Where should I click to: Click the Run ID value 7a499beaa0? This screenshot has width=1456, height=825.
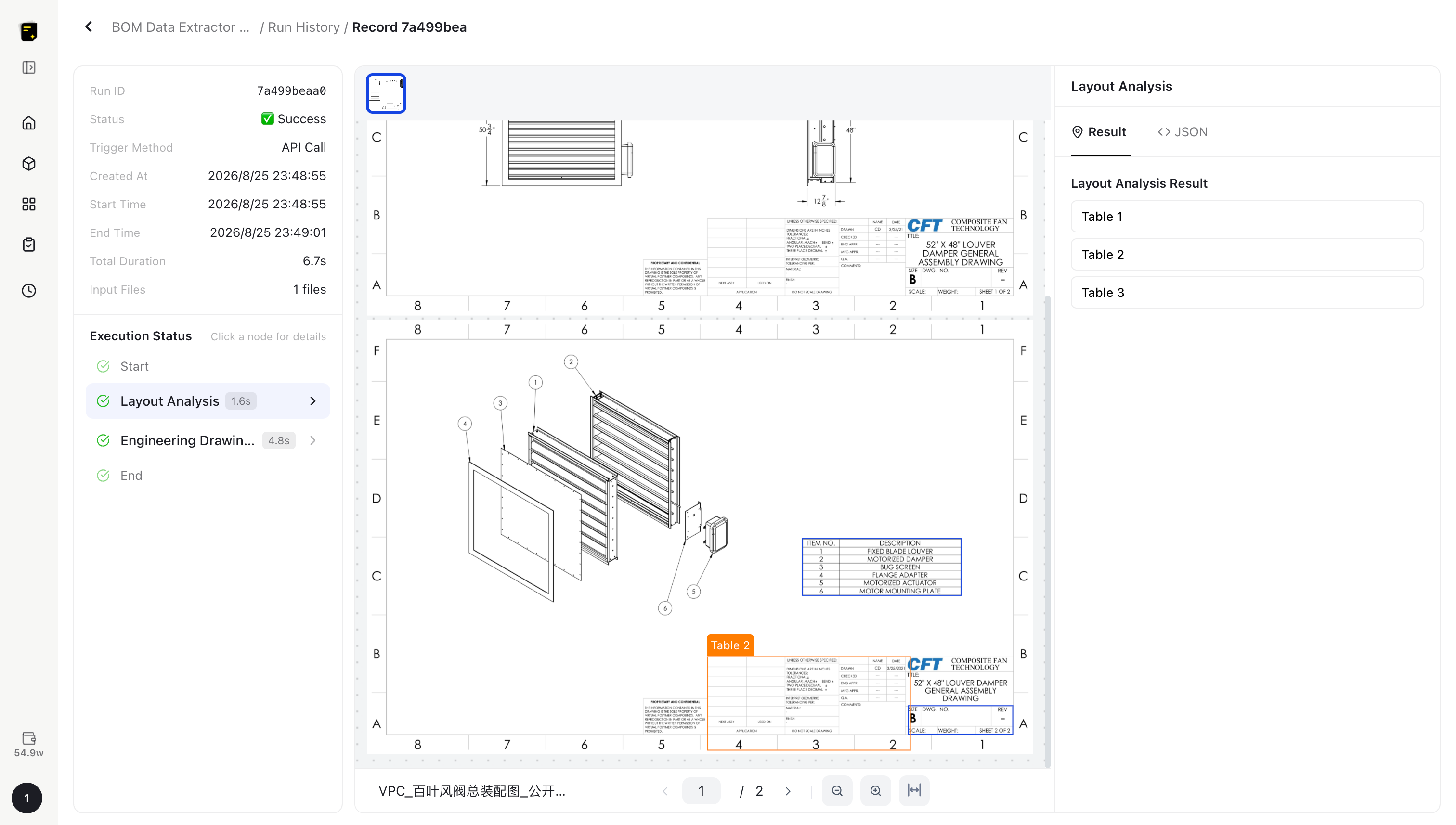tap(291, 90)
